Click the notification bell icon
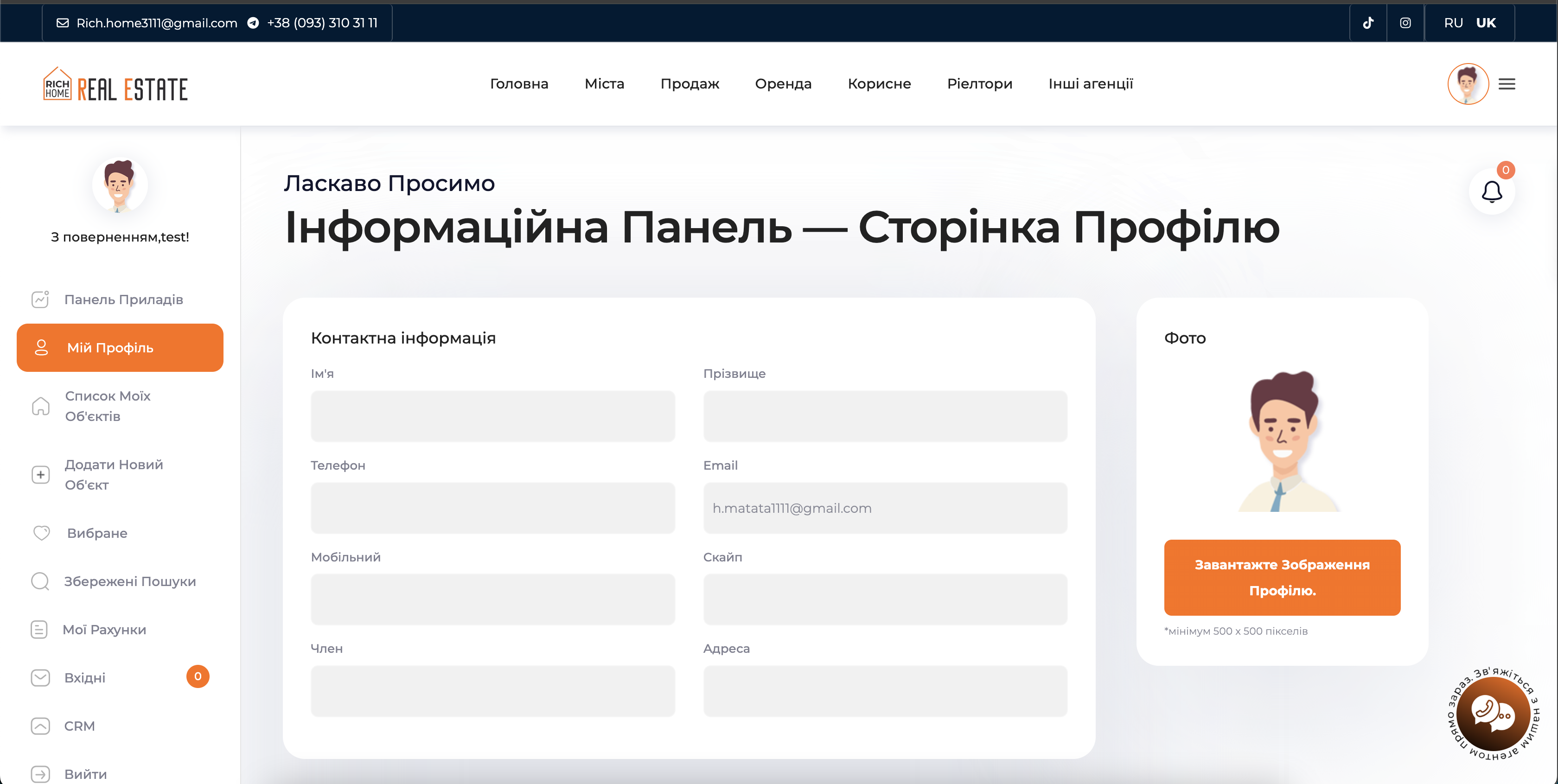The height and width of the screenshot is (784, 1558). click(1492, 192)
